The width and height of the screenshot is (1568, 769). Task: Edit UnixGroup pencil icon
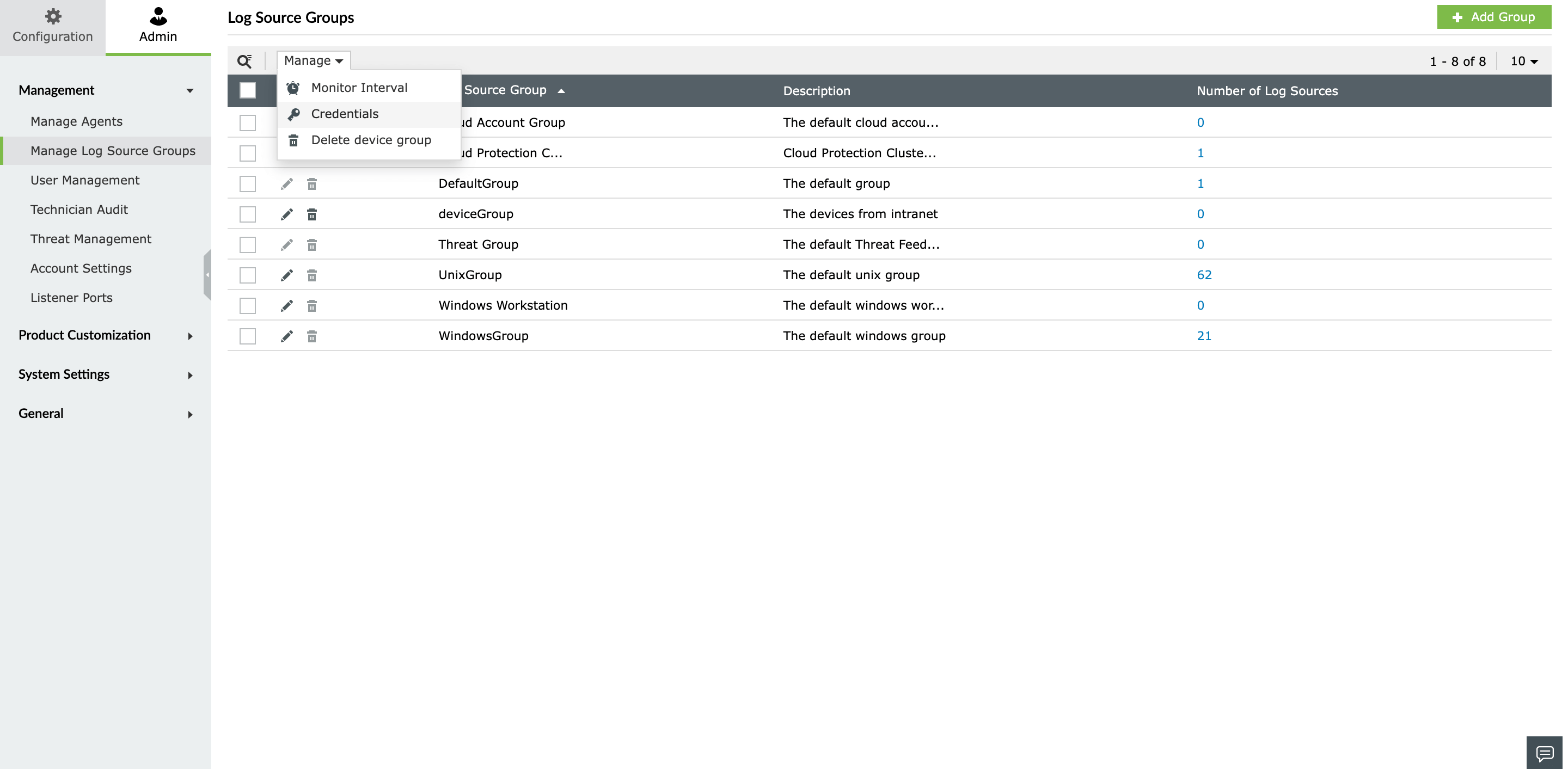[x=287, y=275]
